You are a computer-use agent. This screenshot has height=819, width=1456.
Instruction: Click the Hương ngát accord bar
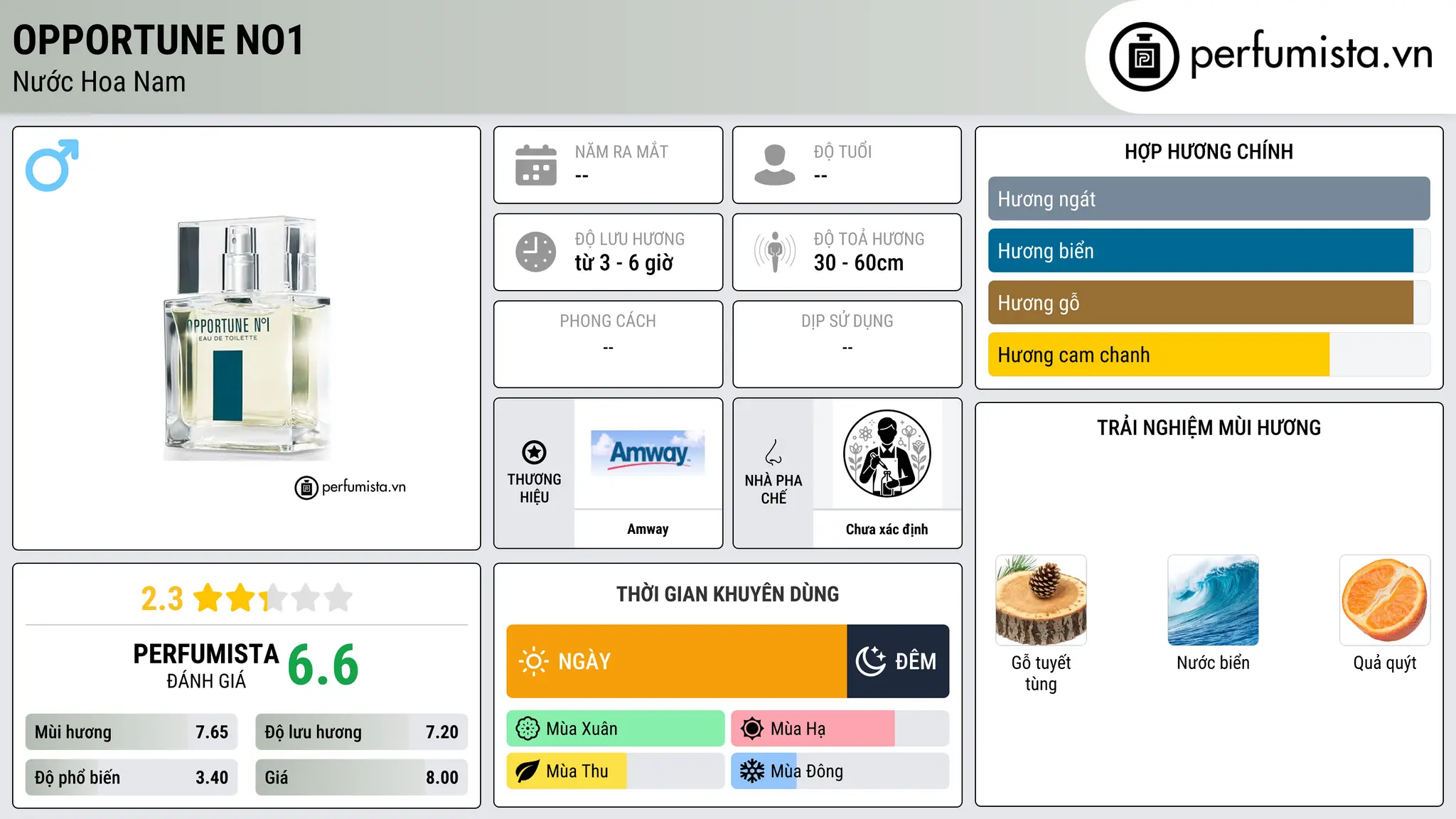[1209, 199]
